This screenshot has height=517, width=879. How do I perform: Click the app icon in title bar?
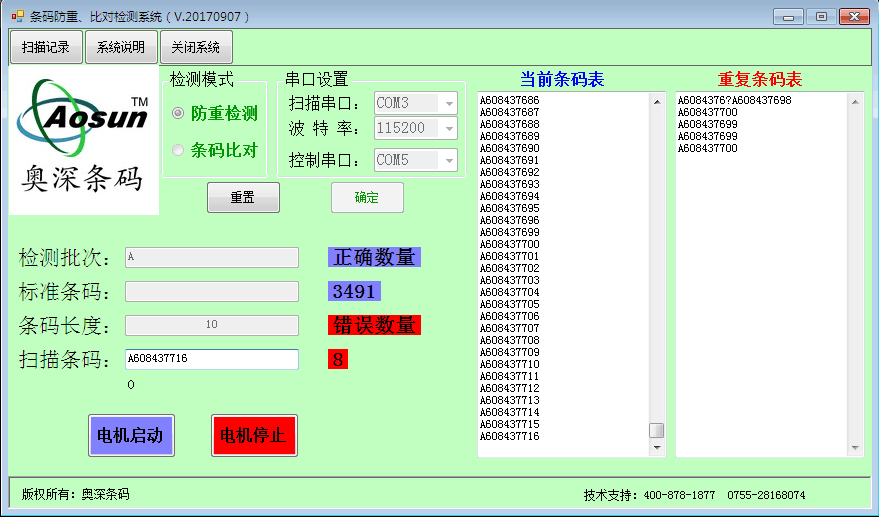point(16,17)
